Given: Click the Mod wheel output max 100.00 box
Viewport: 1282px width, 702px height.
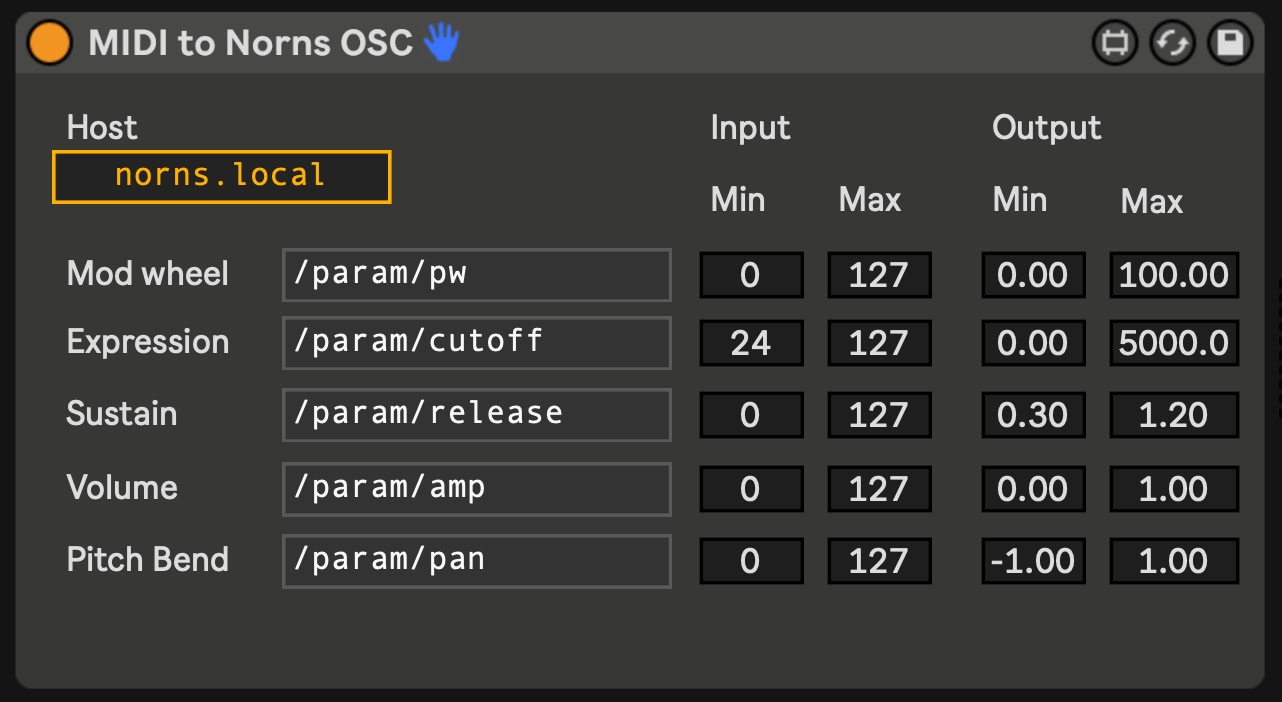Looking at the screenshot, I should click(x=1174, y=275).
